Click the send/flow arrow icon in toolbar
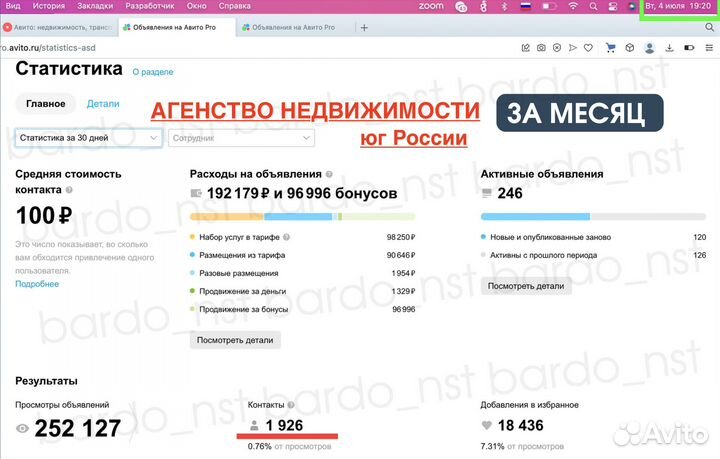 [573, 48]
